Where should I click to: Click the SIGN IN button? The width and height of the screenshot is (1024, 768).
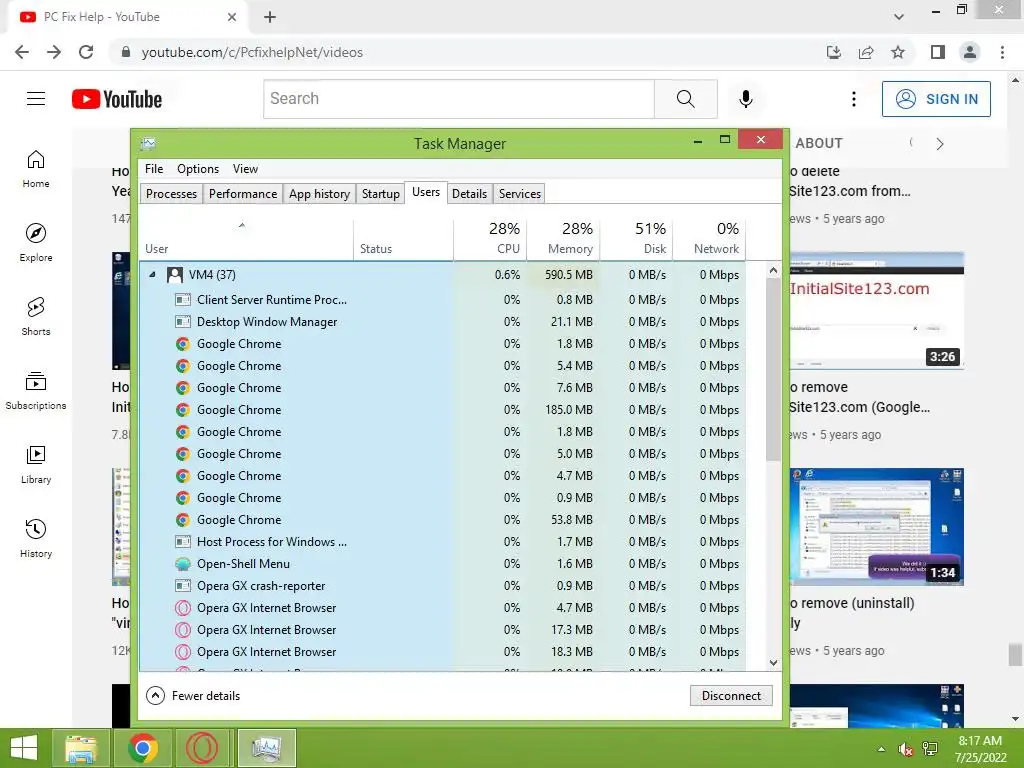tap(936, 99)
